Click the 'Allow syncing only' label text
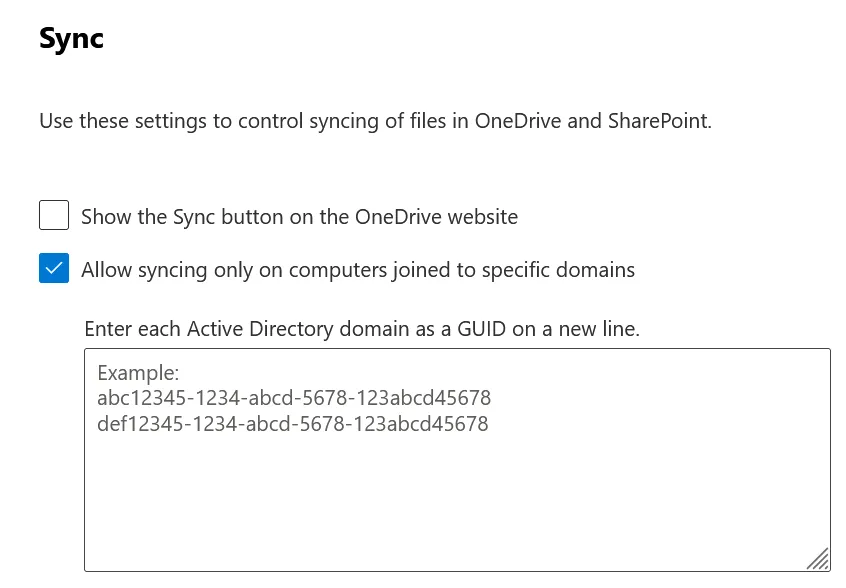 click(x=356, y=269)
